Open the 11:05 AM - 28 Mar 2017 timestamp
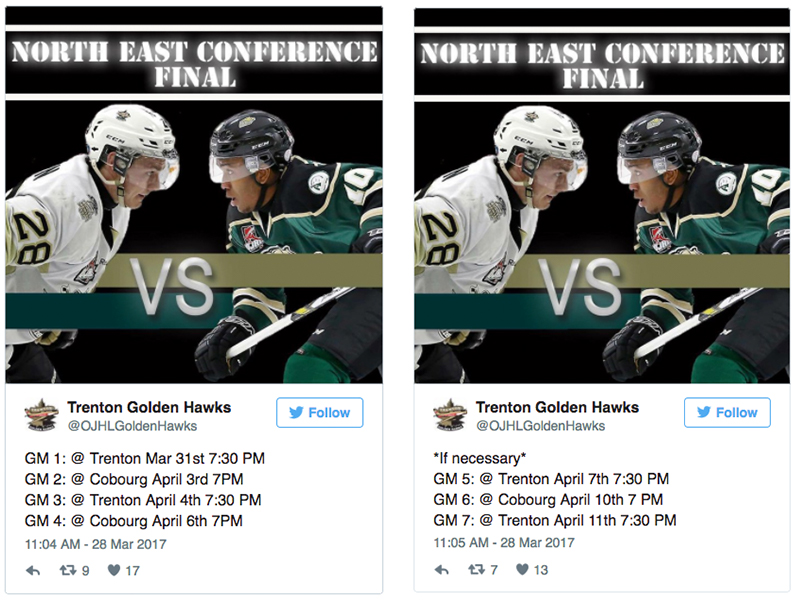 503,544
